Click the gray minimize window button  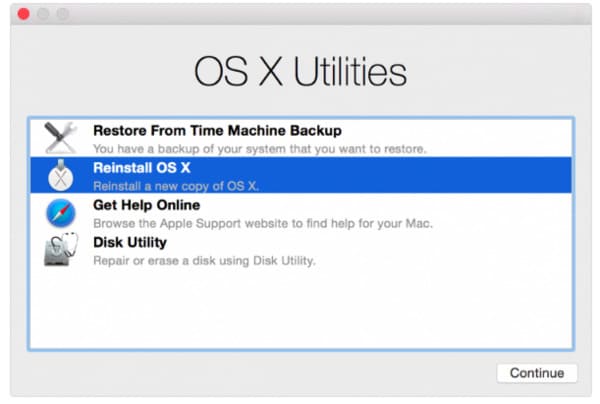[x=44, y=15]
